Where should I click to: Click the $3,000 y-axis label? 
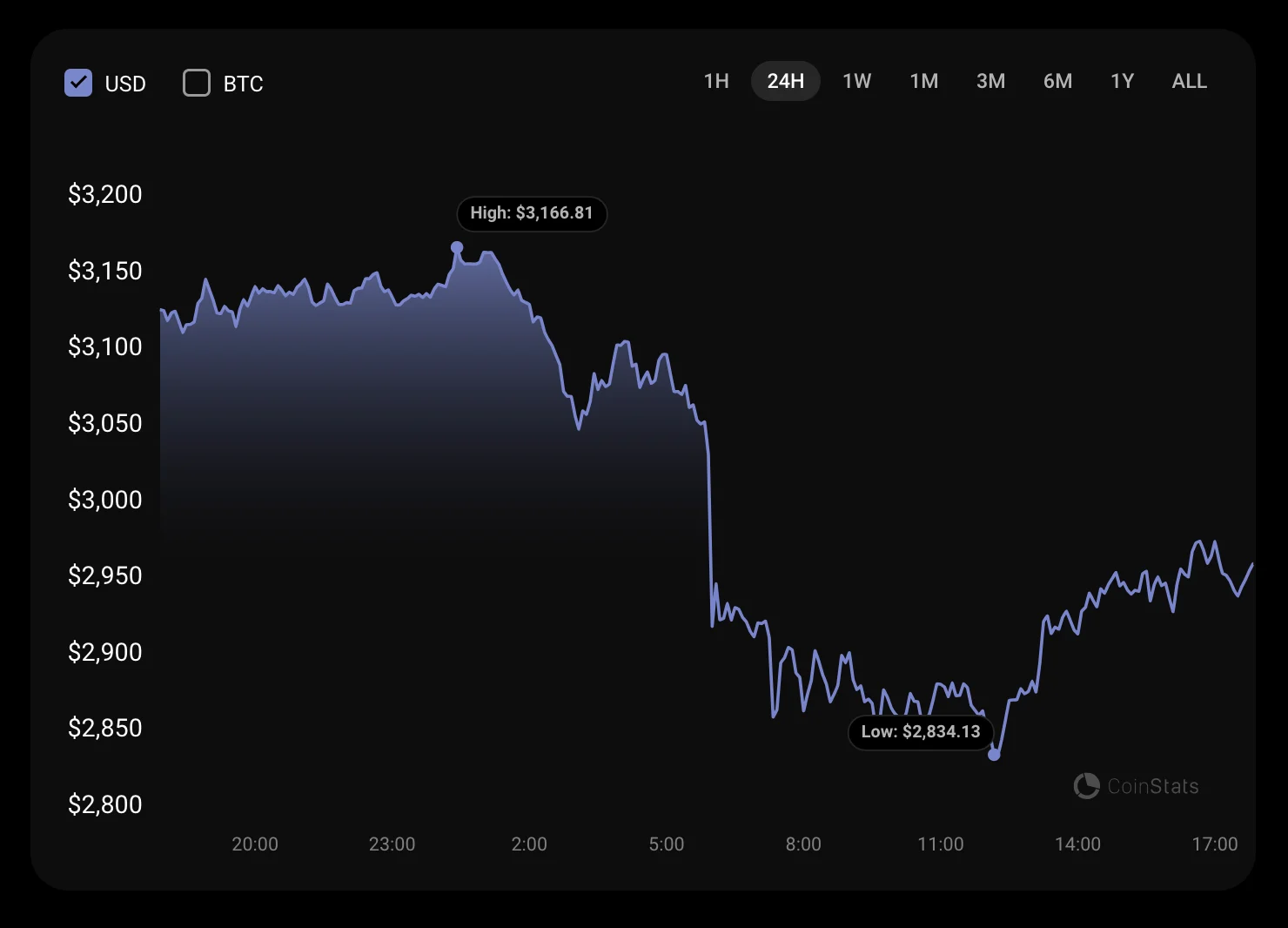(x=104, y=500)
